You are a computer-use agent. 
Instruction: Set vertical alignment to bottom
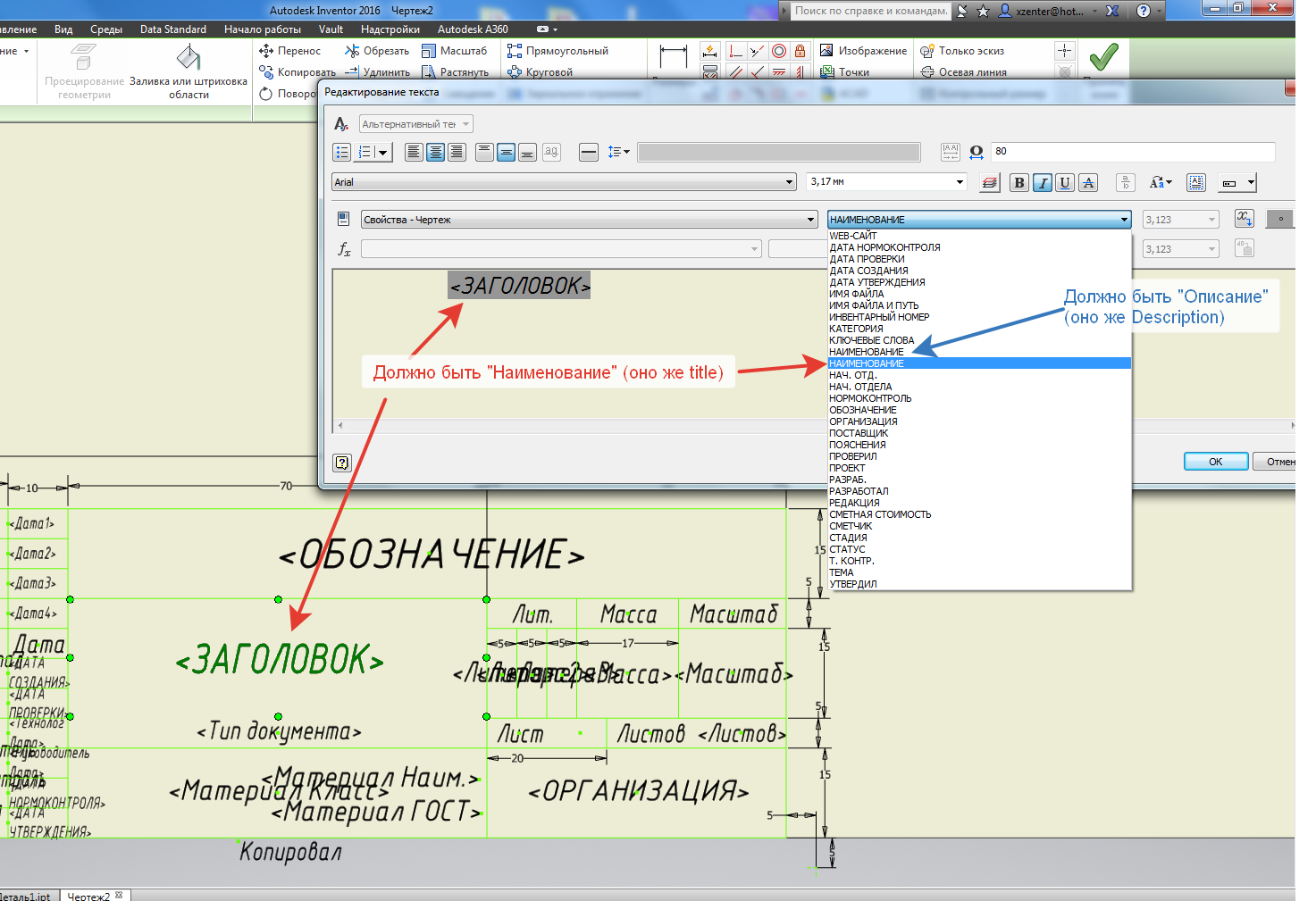(527, 152)
